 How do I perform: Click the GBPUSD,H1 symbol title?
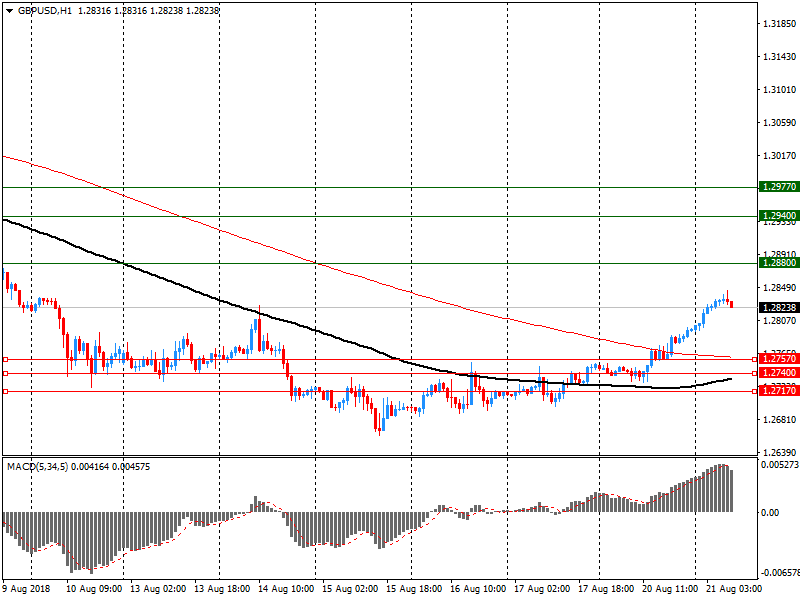[x=44, y=11]
